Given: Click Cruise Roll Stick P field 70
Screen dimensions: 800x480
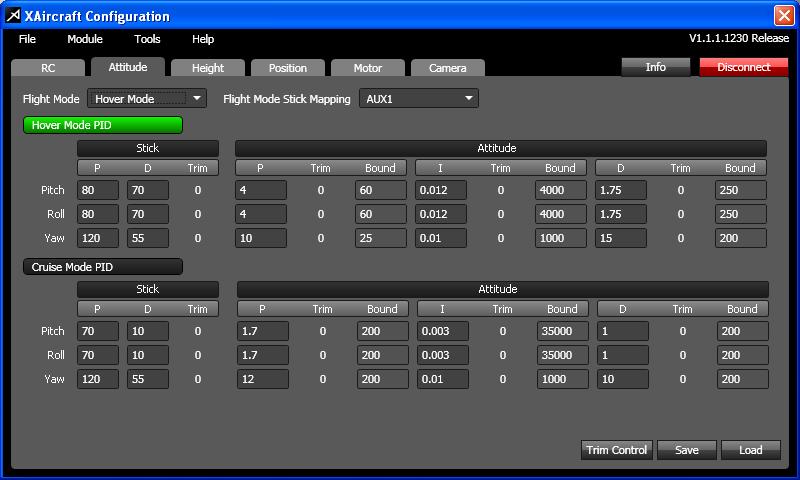Looking at the screenshot, I should 97,355.
